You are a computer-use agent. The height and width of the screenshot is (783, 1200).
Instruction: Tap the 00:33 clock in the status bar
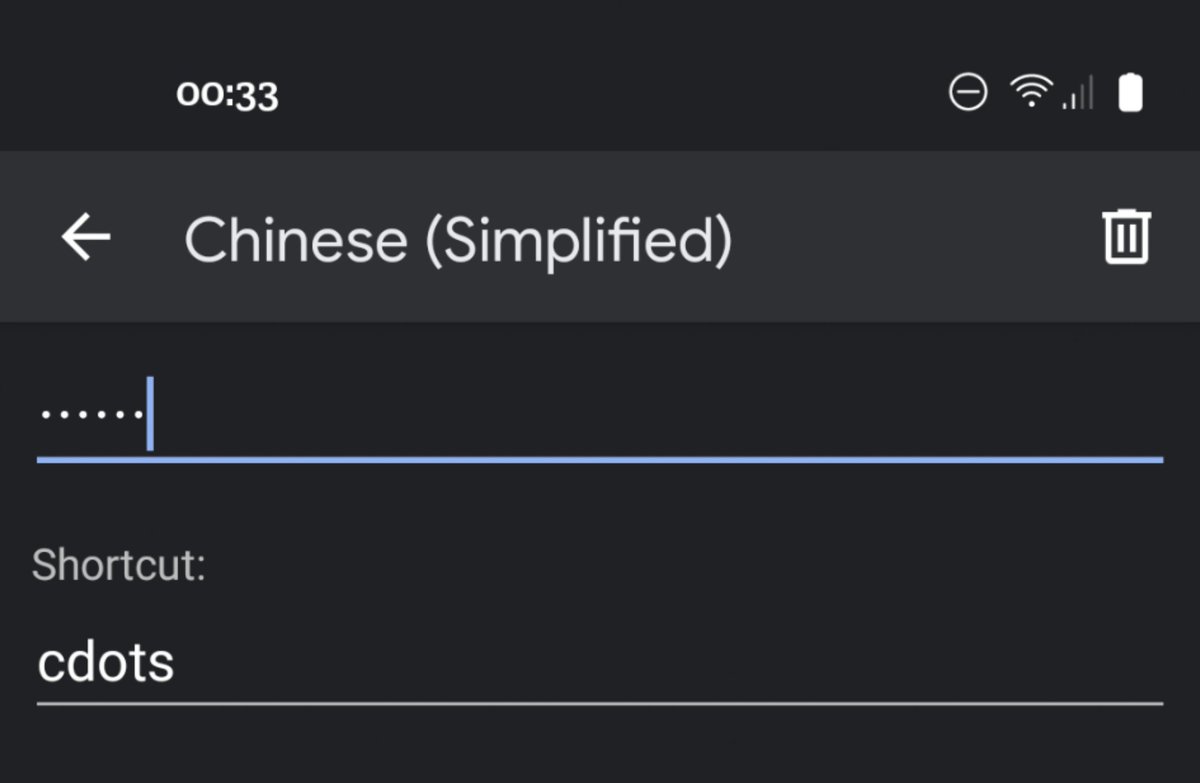point(227,95)
